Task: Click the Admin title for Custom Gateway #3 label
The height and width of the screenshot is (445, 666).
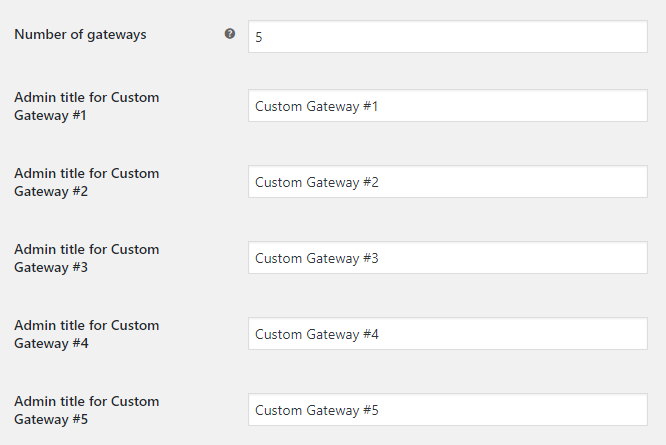Action: point(87,258)
